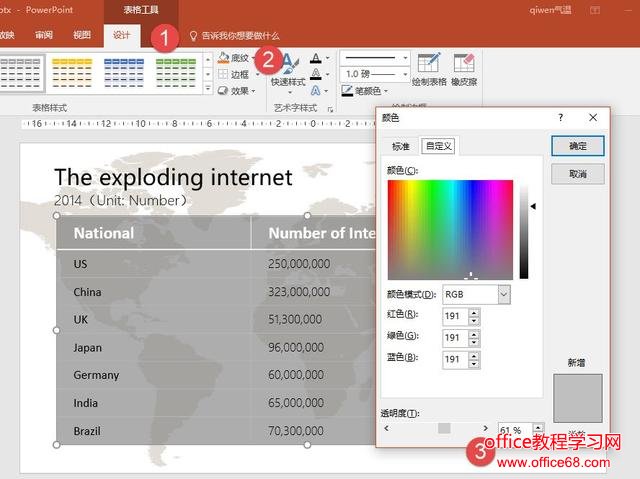Screen dimensions: 640x479
Task: Click the Green value field showing 191
Action: tap(455, 338)
